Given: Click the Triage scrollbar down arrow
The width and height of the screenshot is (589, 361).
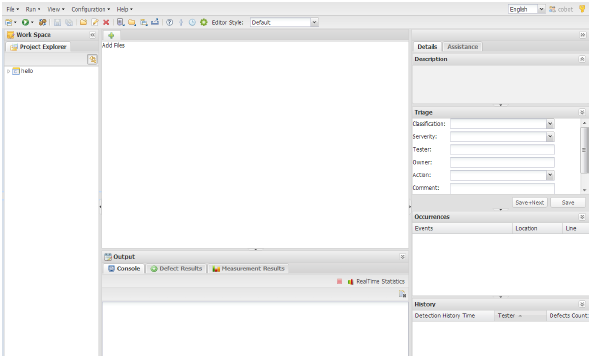Looking at the screenshot, I should click(584, 190).
